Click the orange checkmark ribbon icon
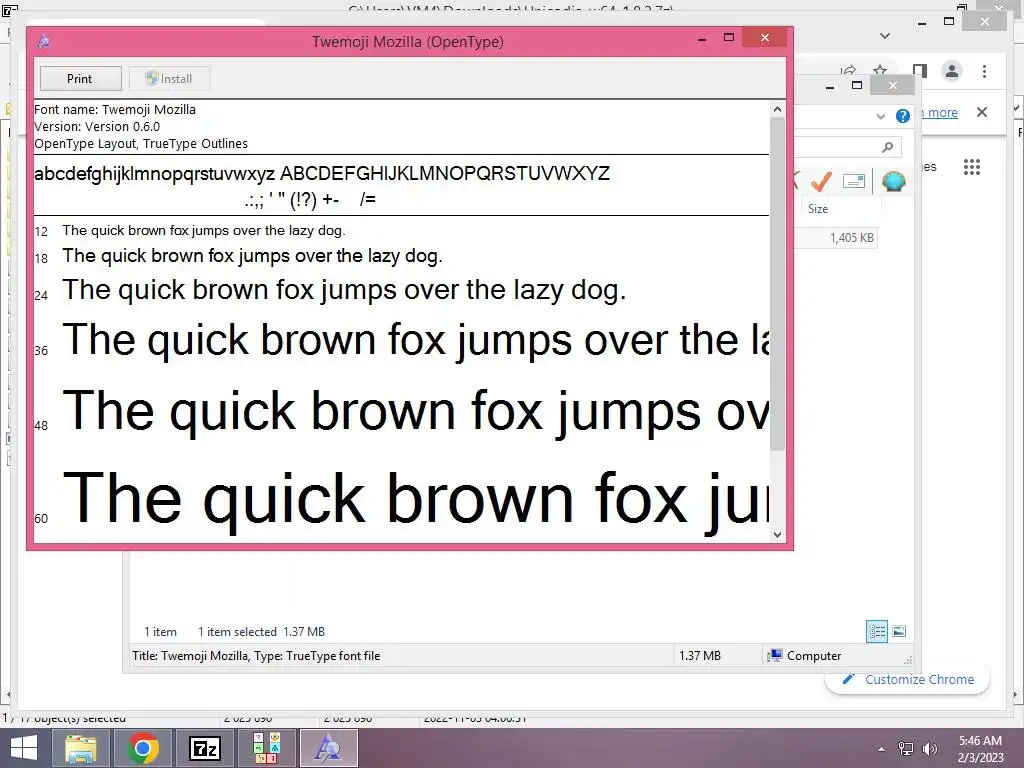Screen dimensions: 1024x768 pos(822,181)
